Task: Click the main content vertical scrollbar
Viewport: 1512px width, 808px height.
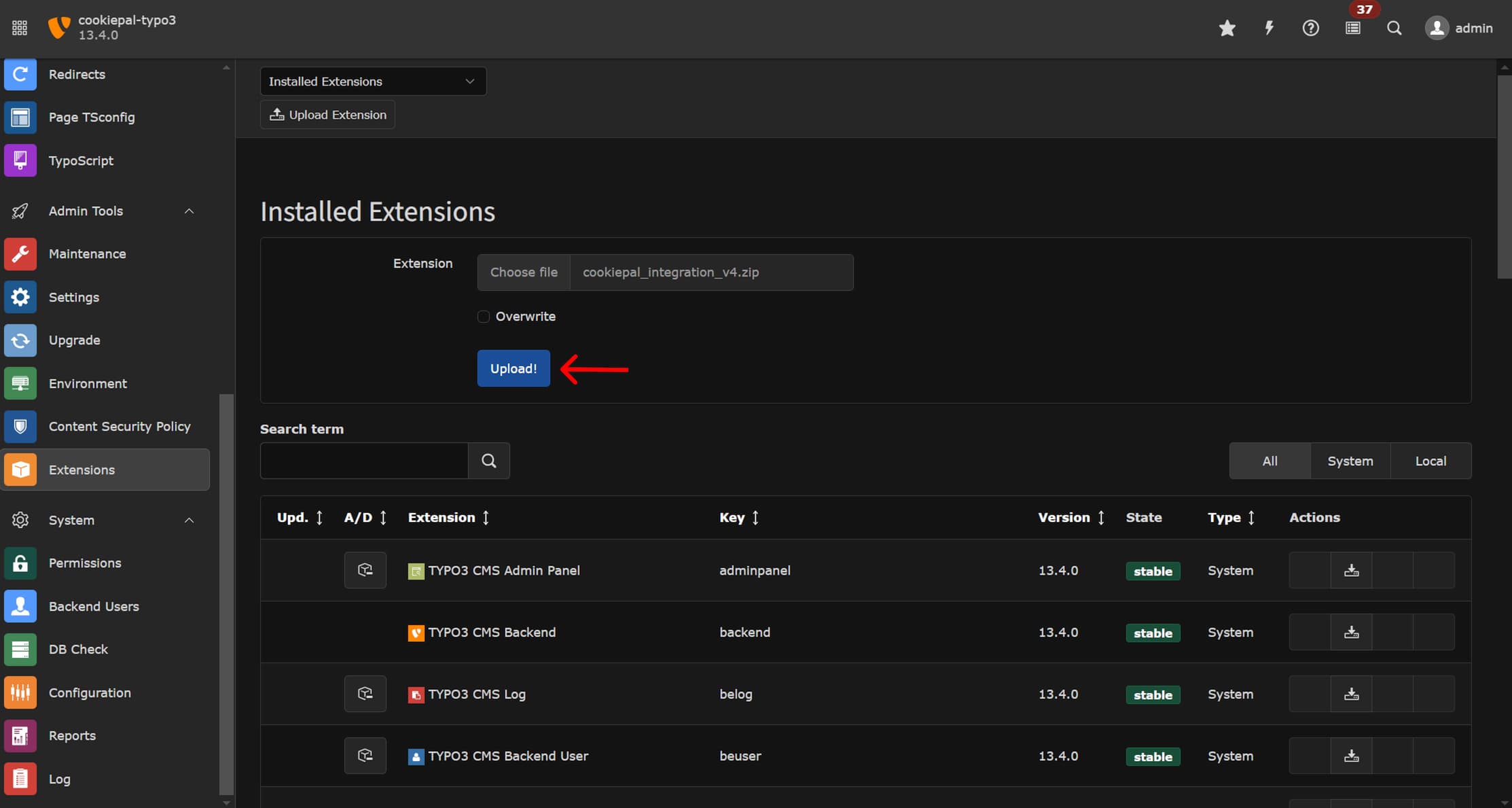Action: click(x=1504, y=176)
